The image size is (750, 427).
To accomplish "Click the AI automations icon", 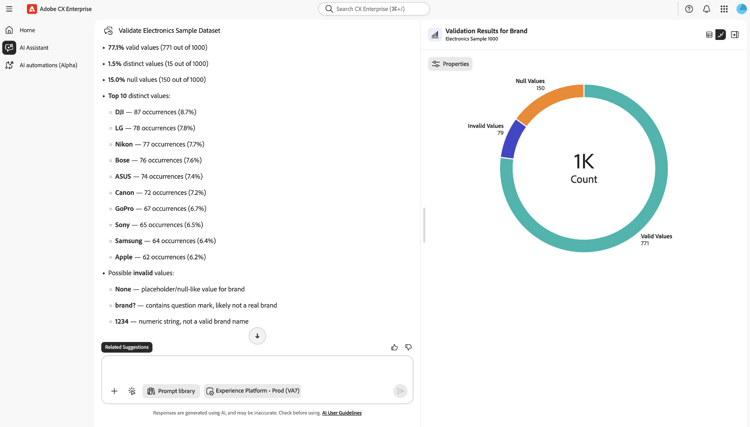I will (x=9, y=65).
